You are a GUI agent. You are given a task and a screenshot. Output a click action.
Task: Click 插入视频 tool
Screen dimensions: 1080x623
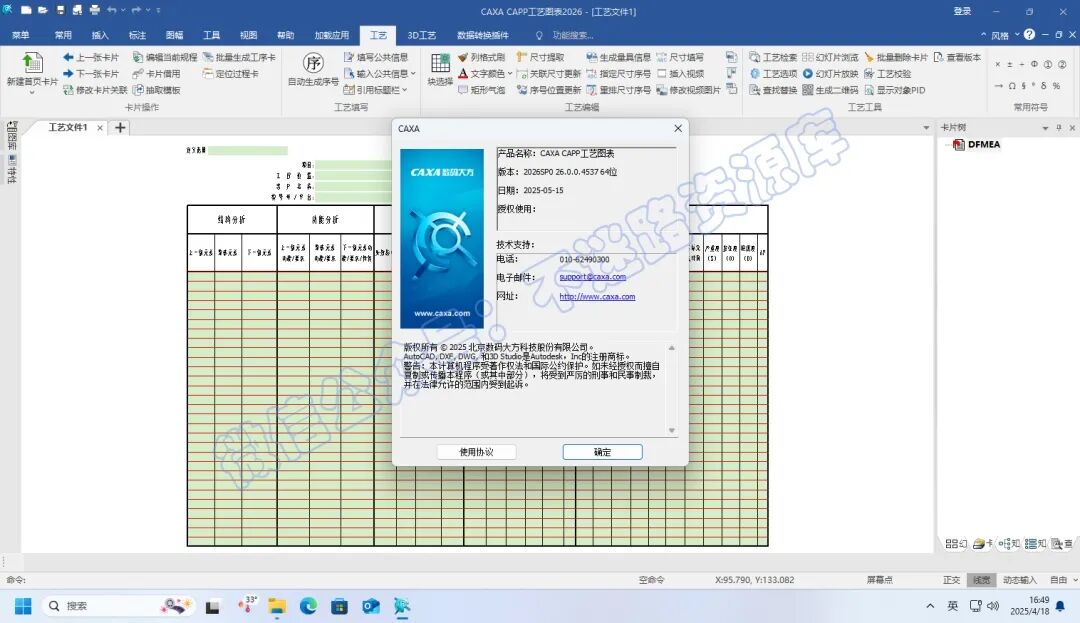pos(681,74)
